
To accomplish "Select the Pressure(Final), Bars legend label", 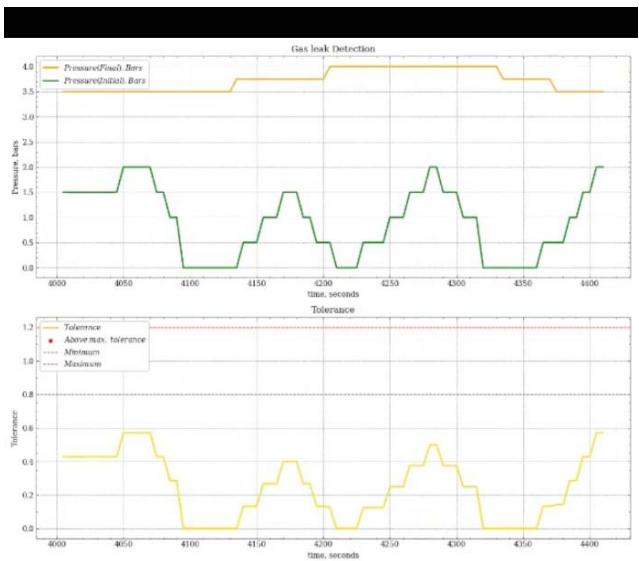I will [105, 67].
